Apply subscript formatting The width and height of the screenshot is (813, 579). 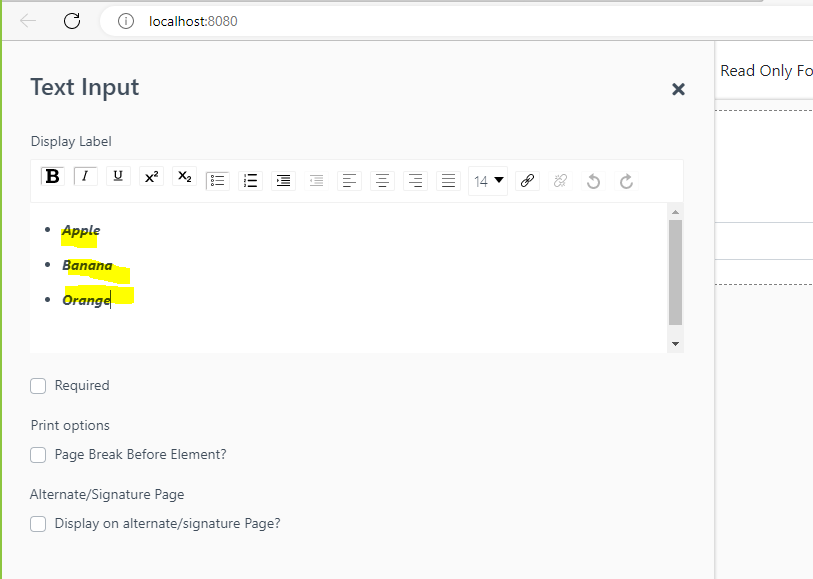pos(185,176)
